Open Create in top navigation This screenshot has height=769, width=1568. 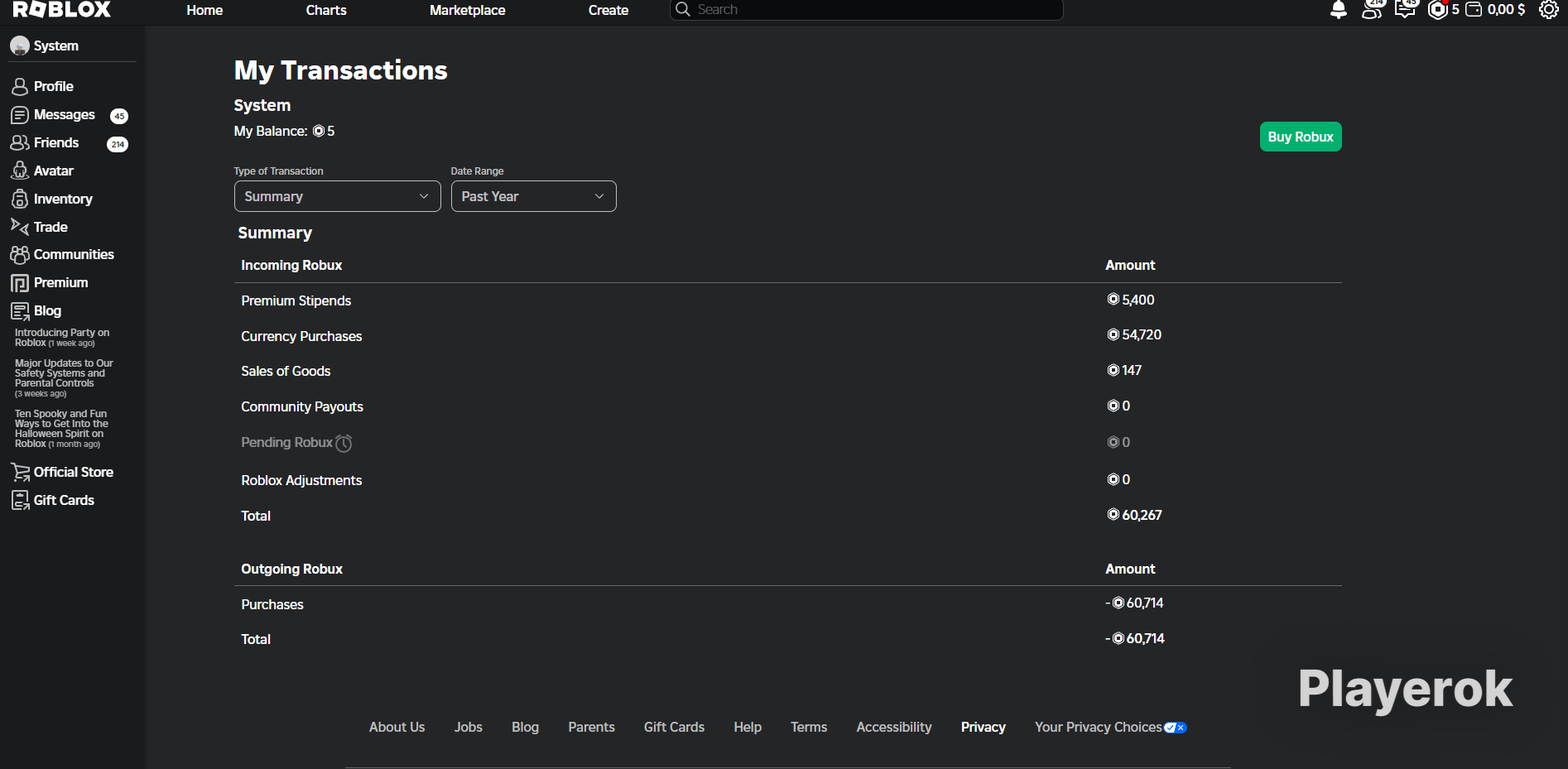[608, 10]
